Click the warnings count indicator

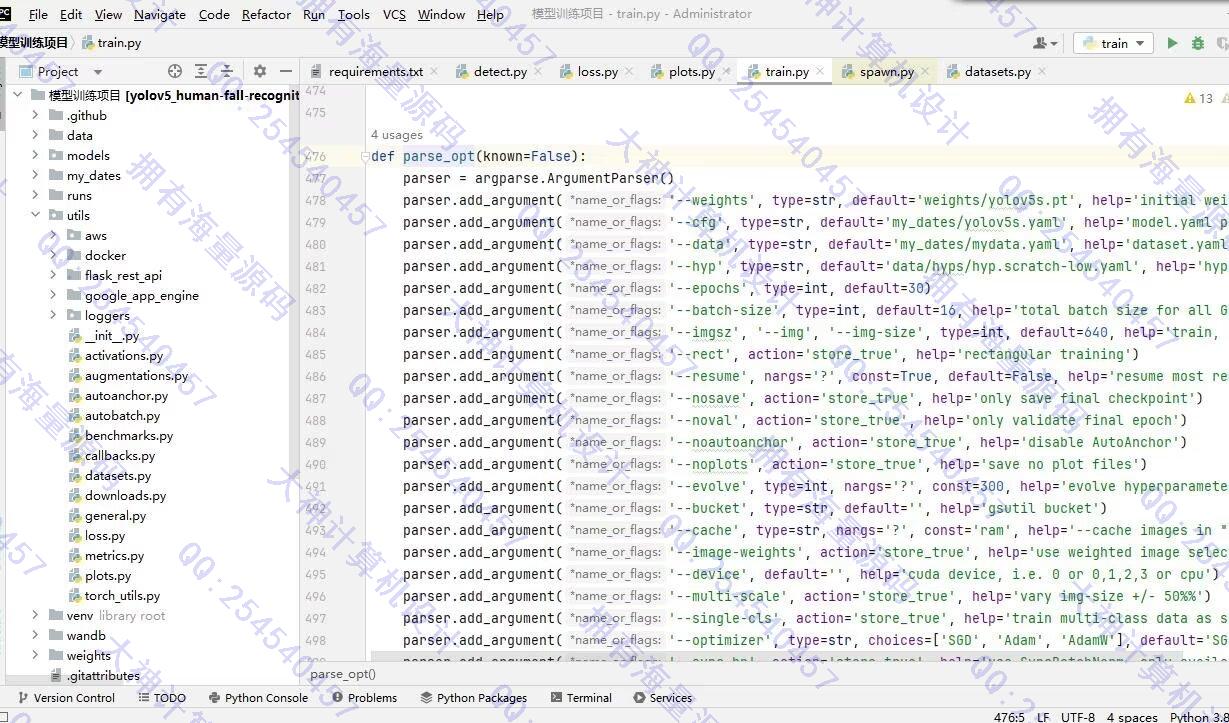1199,98
